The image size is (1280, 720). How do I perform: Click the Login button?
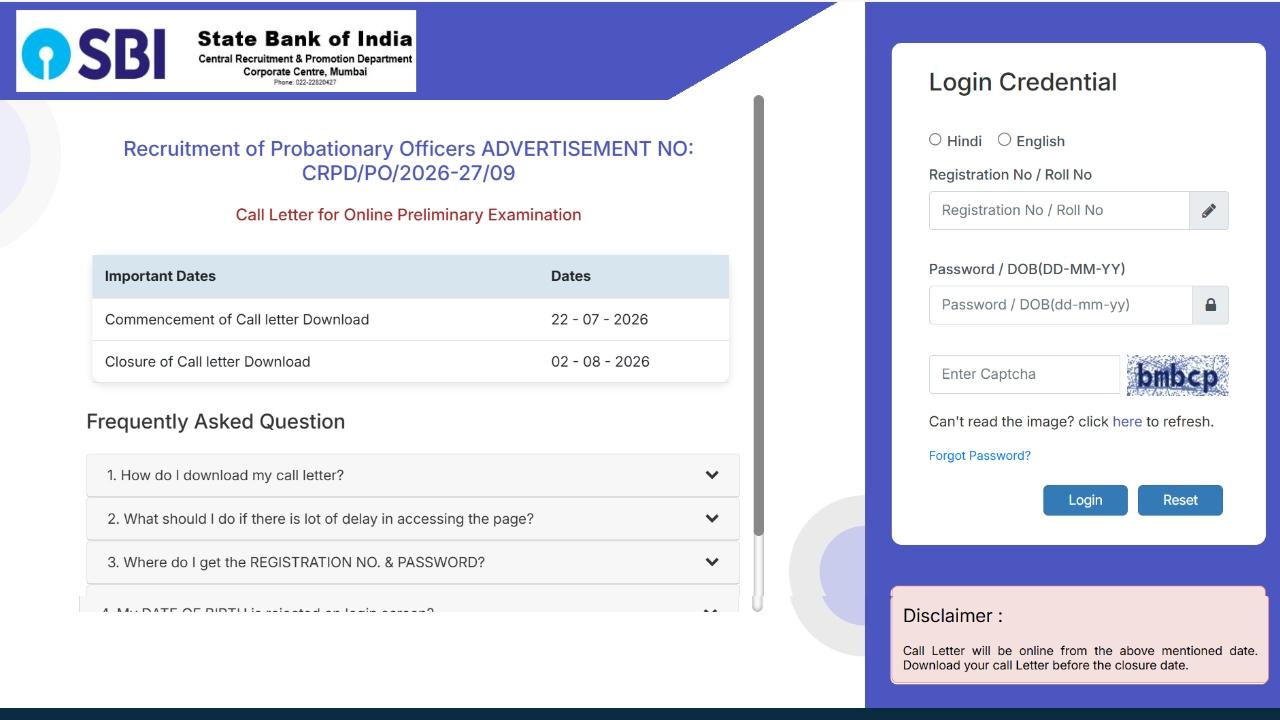1085,500
